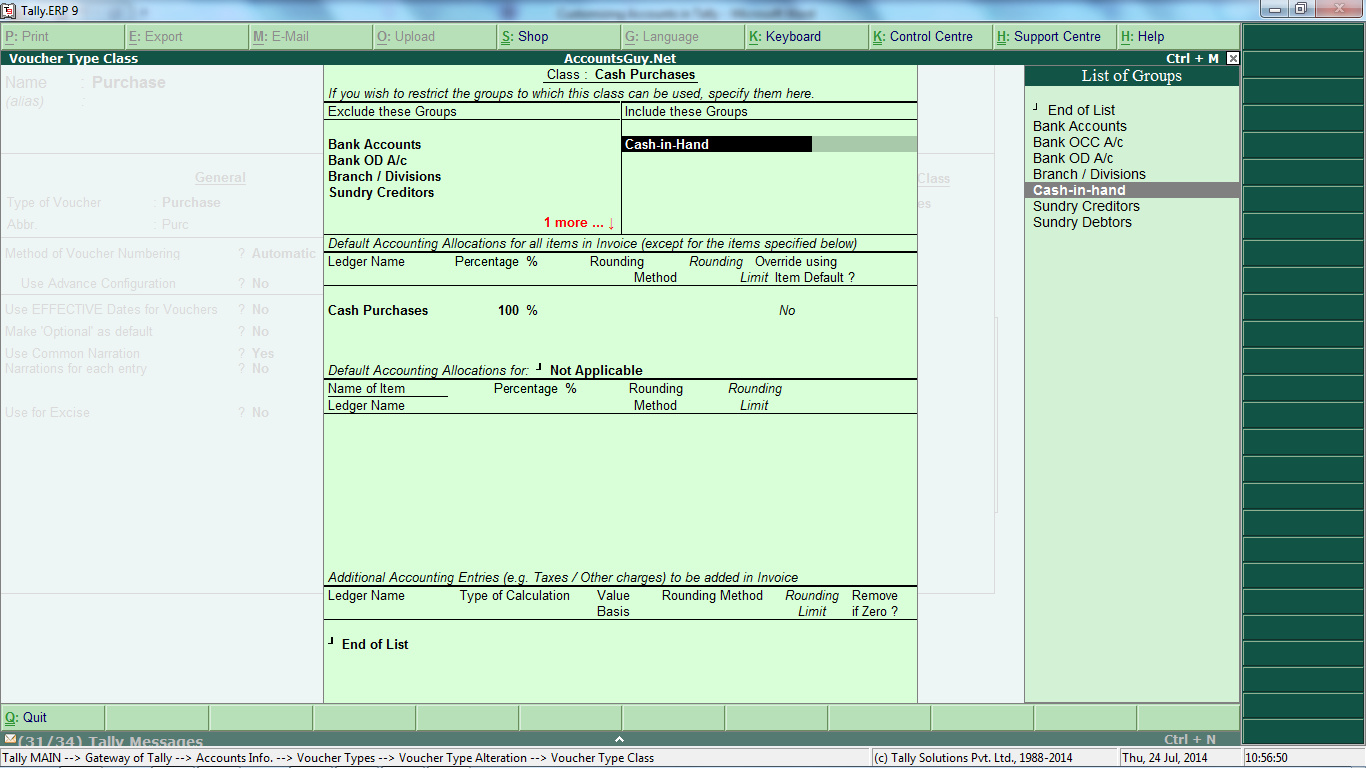The image size is (1366, 768).
Task: Open the E-Mail option
Action: (x=310, y=37)
